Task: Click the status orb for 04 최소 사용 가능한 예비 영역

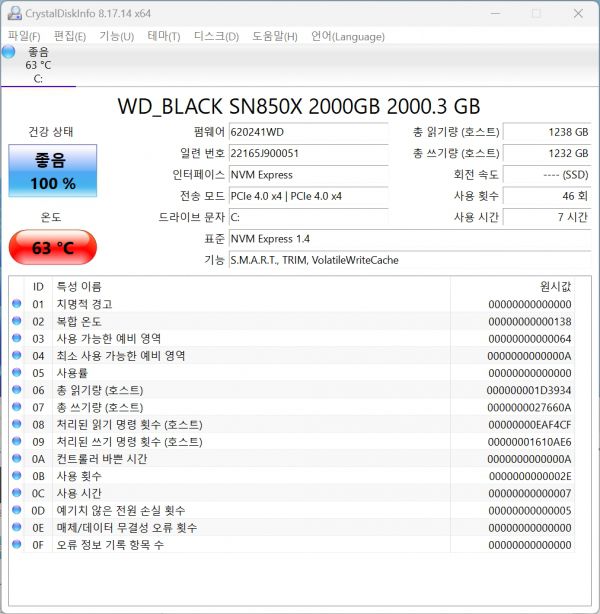Action: (x=16, y=355)
